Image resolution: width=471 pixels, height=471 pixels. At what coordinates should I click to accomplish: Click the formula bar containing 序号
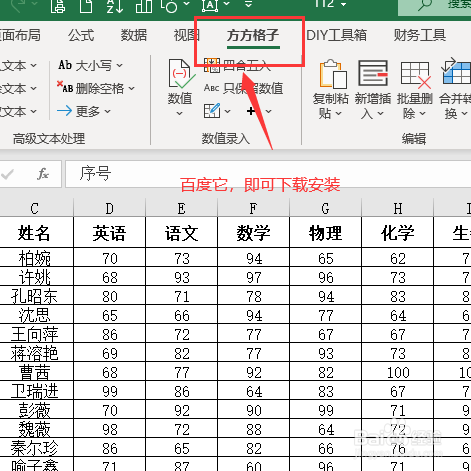click(x=268, y=174)
